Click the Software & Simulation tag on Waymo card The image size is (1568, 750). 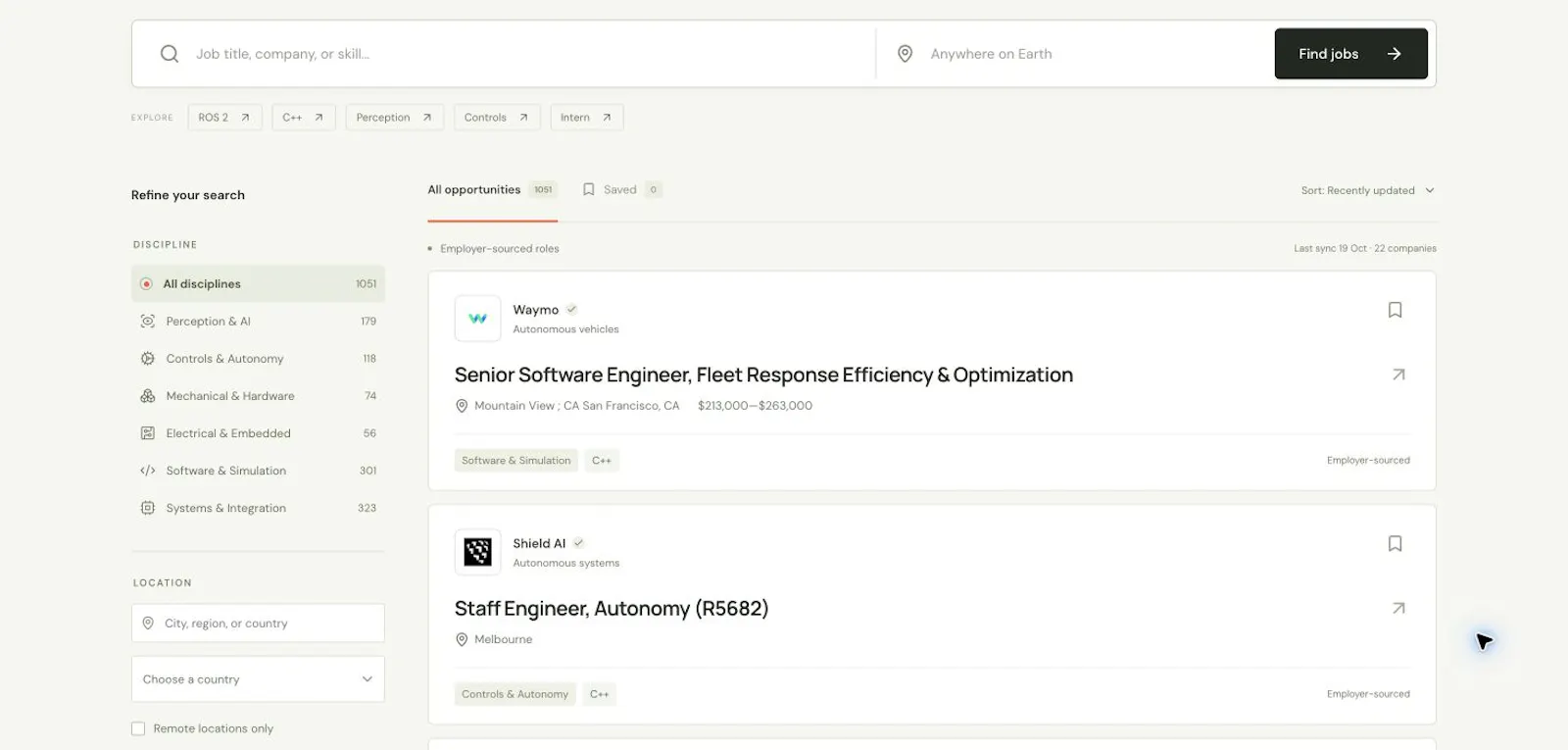pyautogui.click(x=516, y=461)
